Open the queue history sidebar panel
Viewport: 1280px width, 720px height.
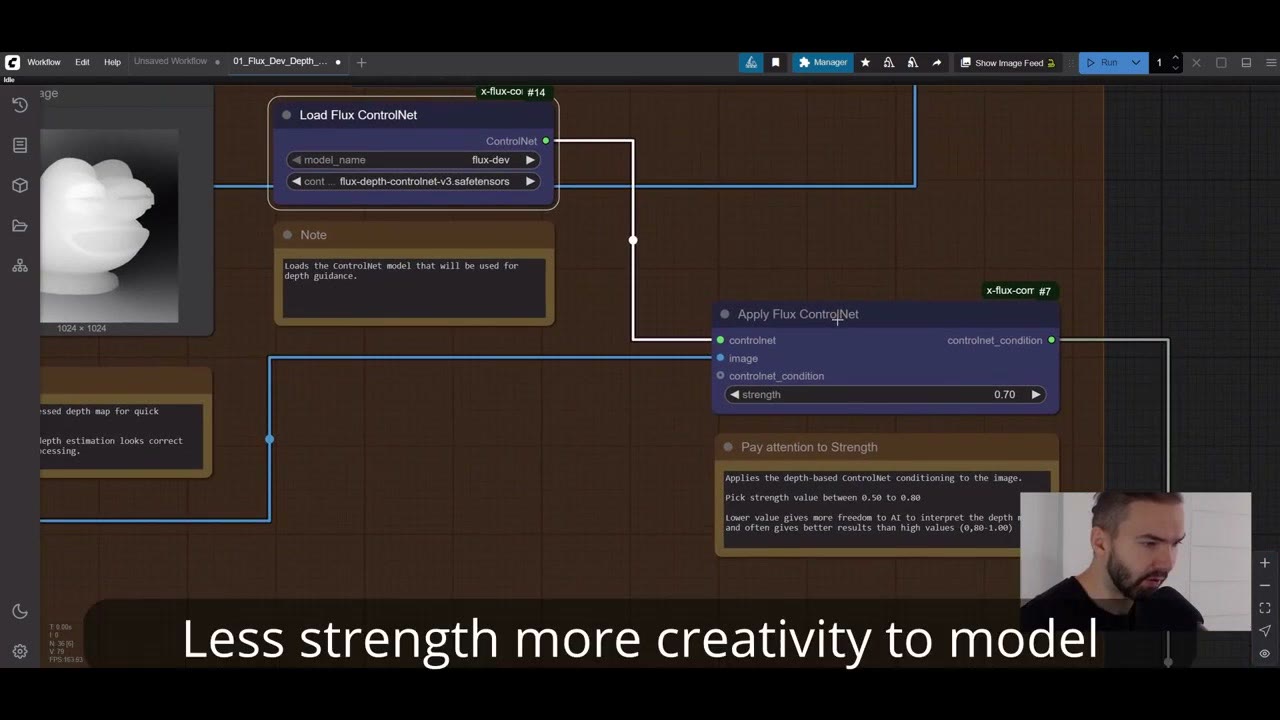point(20,105)
